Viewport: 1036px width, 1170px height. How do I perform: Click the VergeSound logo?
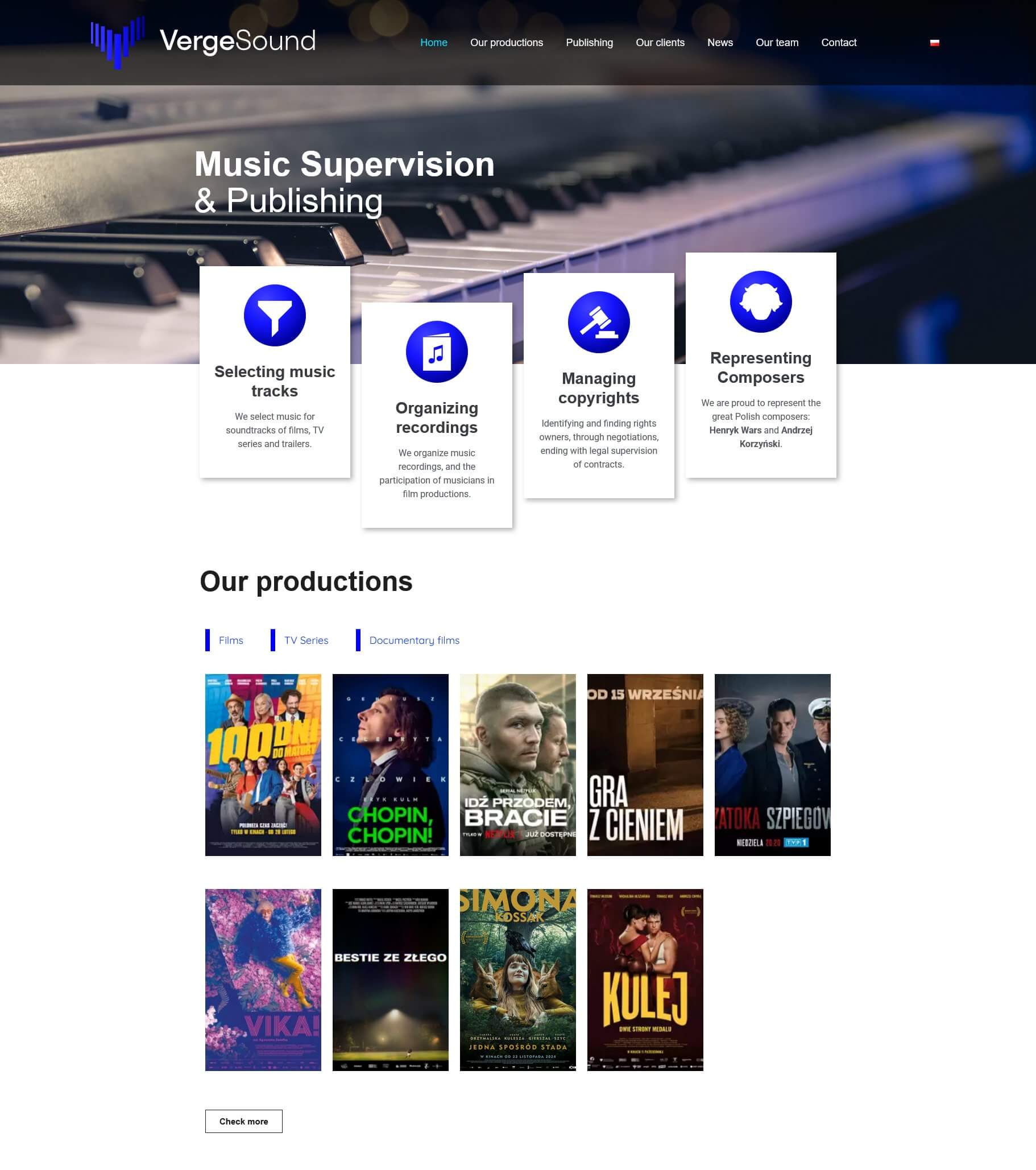(203, 42)
